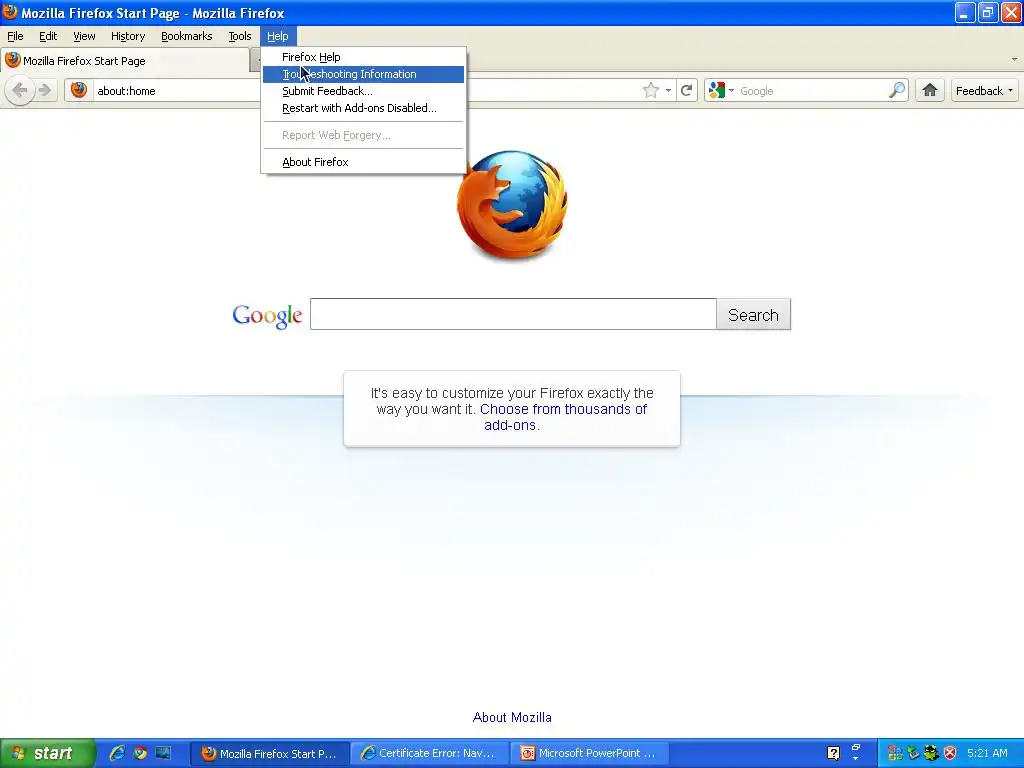Click the Google logo beside search box
Screen dimensions: 1024x768
[x=267, y=316]
